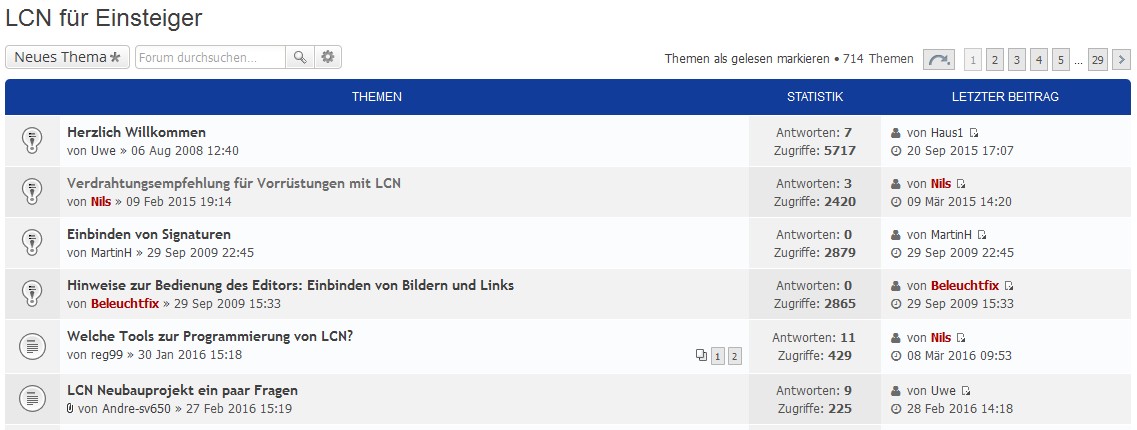Open advanced search gear icon

point(327,58)
